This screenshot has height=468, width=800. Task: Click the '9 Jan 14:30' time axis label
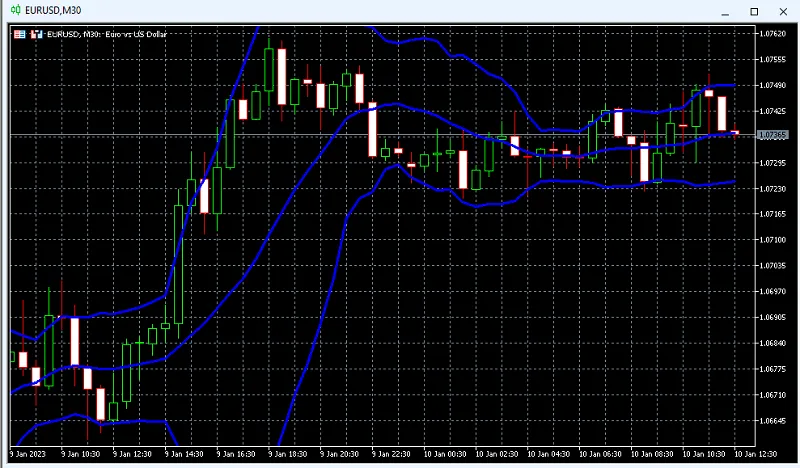(x=184, y=454)
